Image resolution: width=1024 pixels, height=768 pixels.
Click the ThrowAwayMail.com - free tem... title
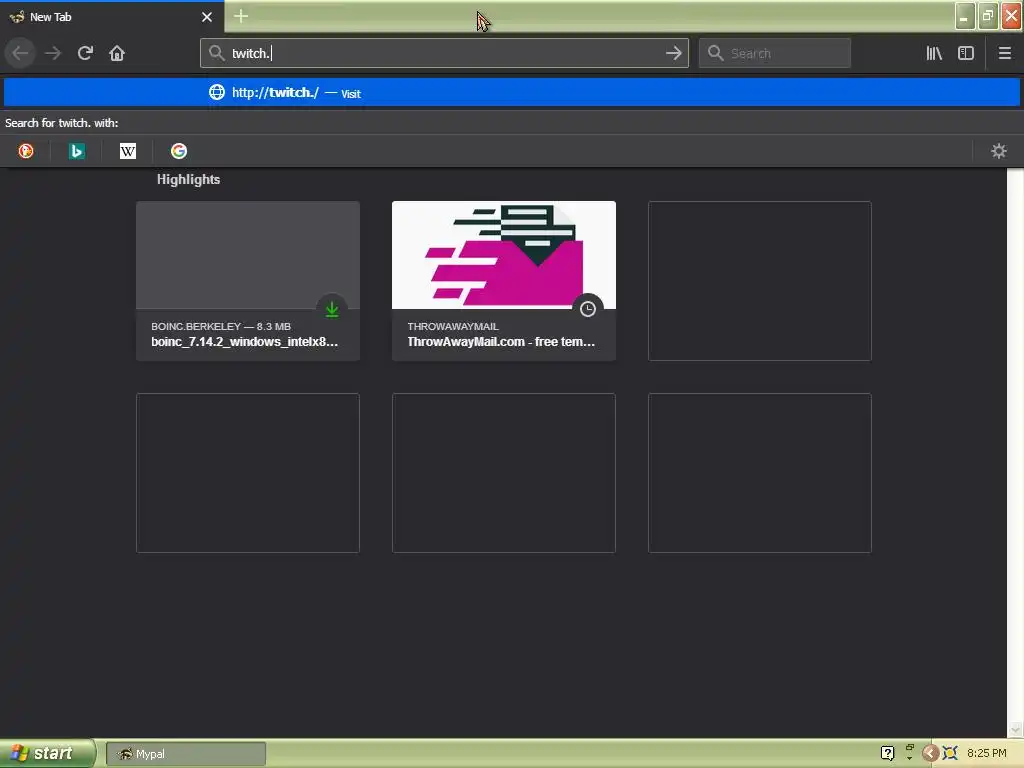tap(501, 342)
